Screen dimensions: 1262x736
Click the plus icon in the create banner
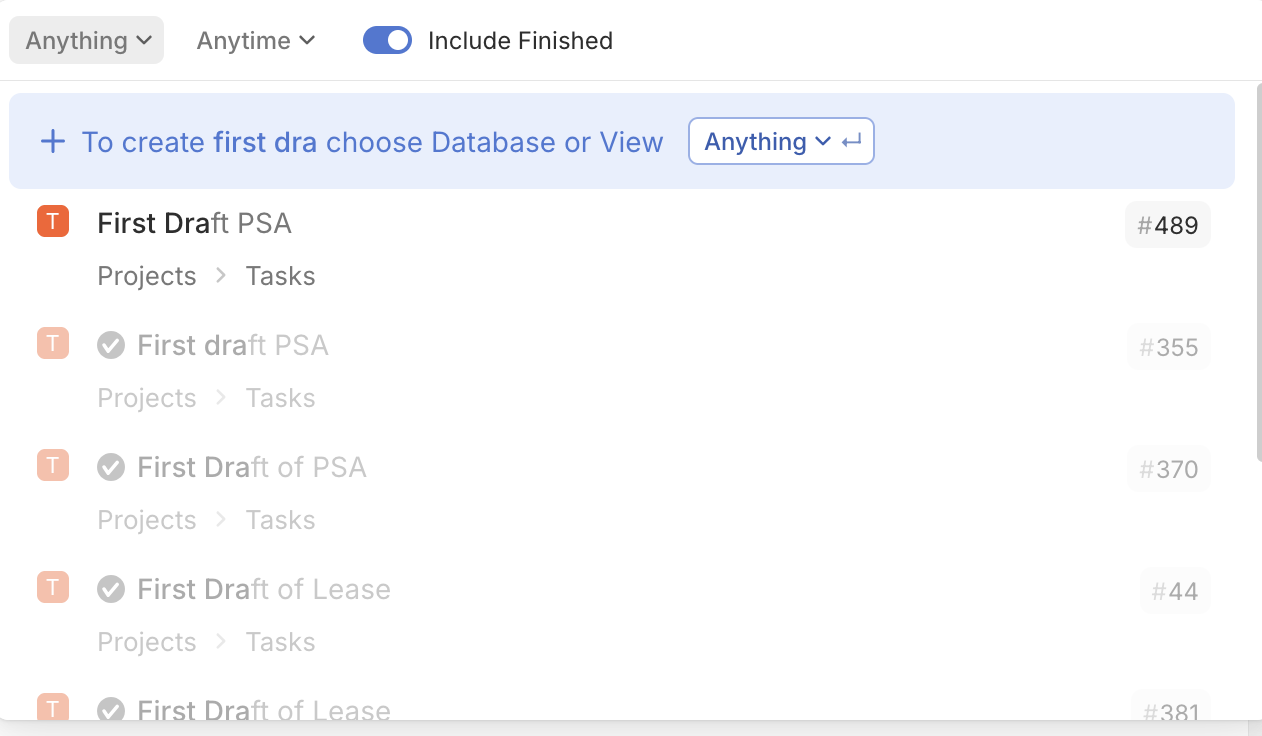53,141
